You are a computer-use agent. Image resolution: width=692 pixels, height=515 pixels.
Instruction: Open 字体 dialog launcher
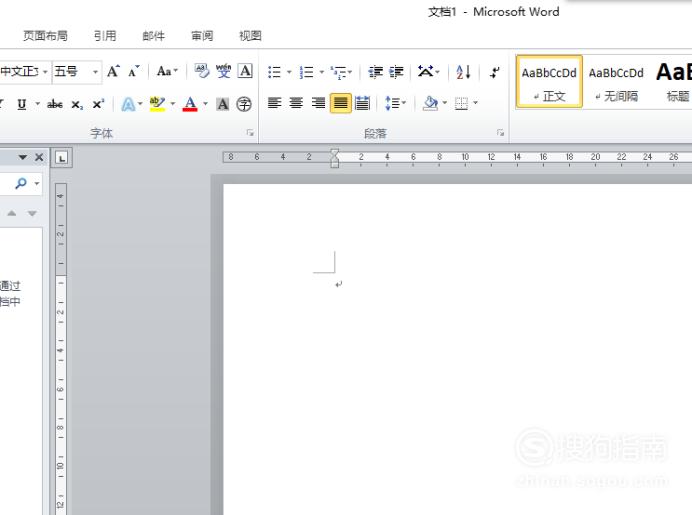(250, 133)
